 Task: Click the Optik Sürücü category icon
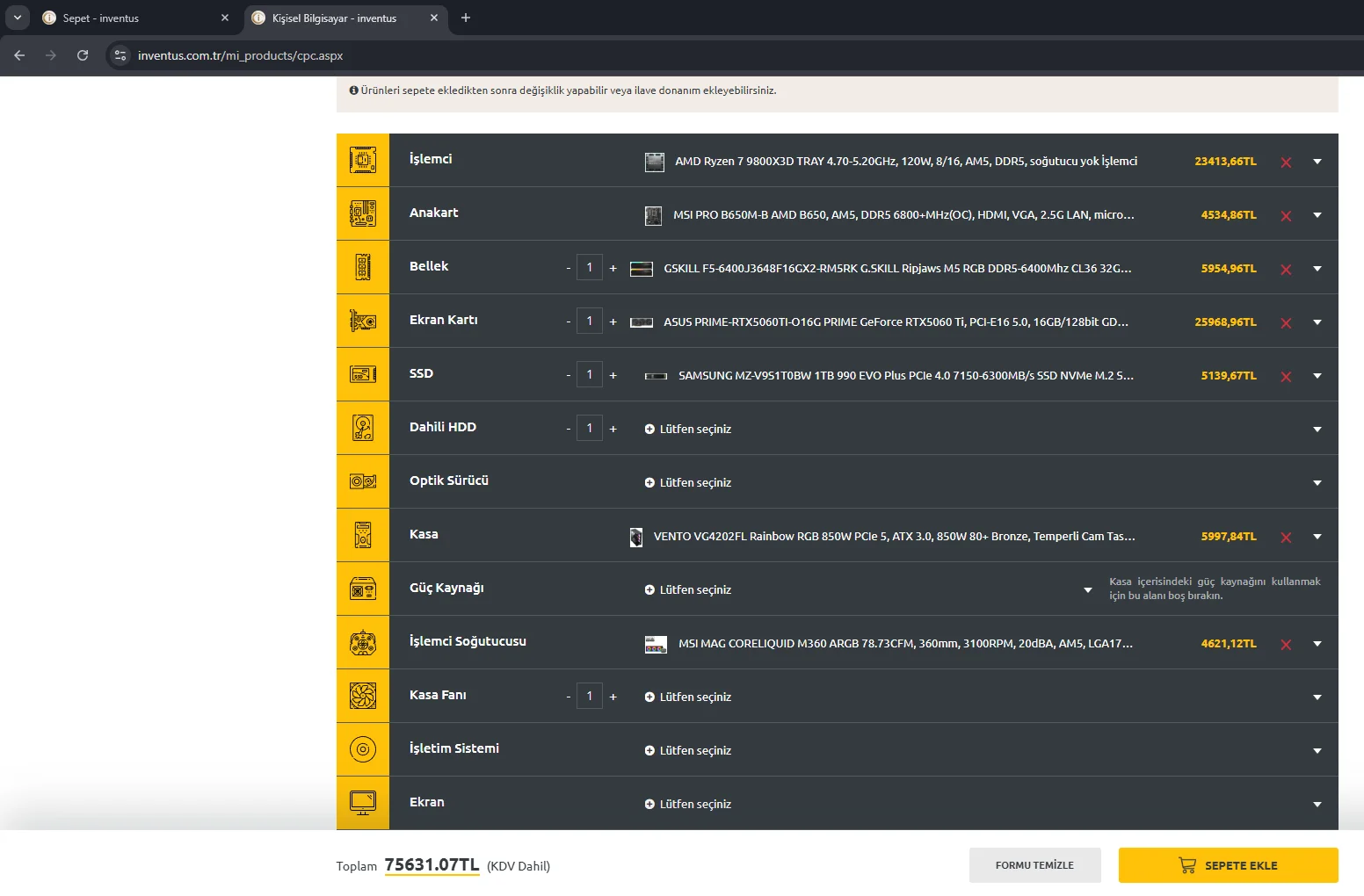[x=363, y=481]
